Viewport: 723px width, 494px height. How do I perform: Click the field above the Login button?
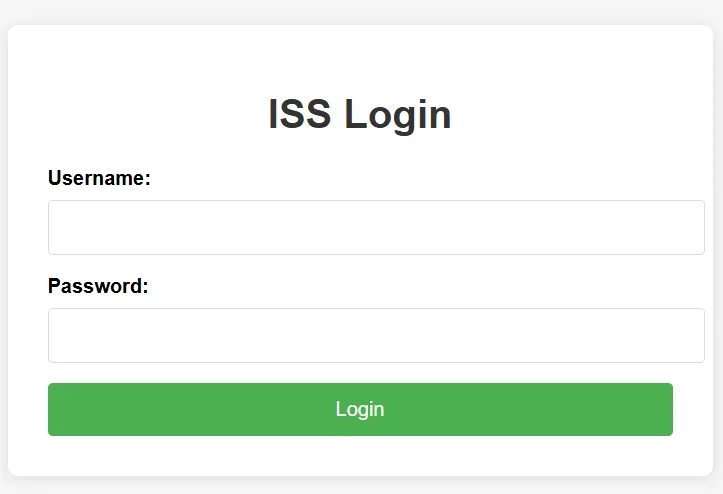tap(376, 335)
